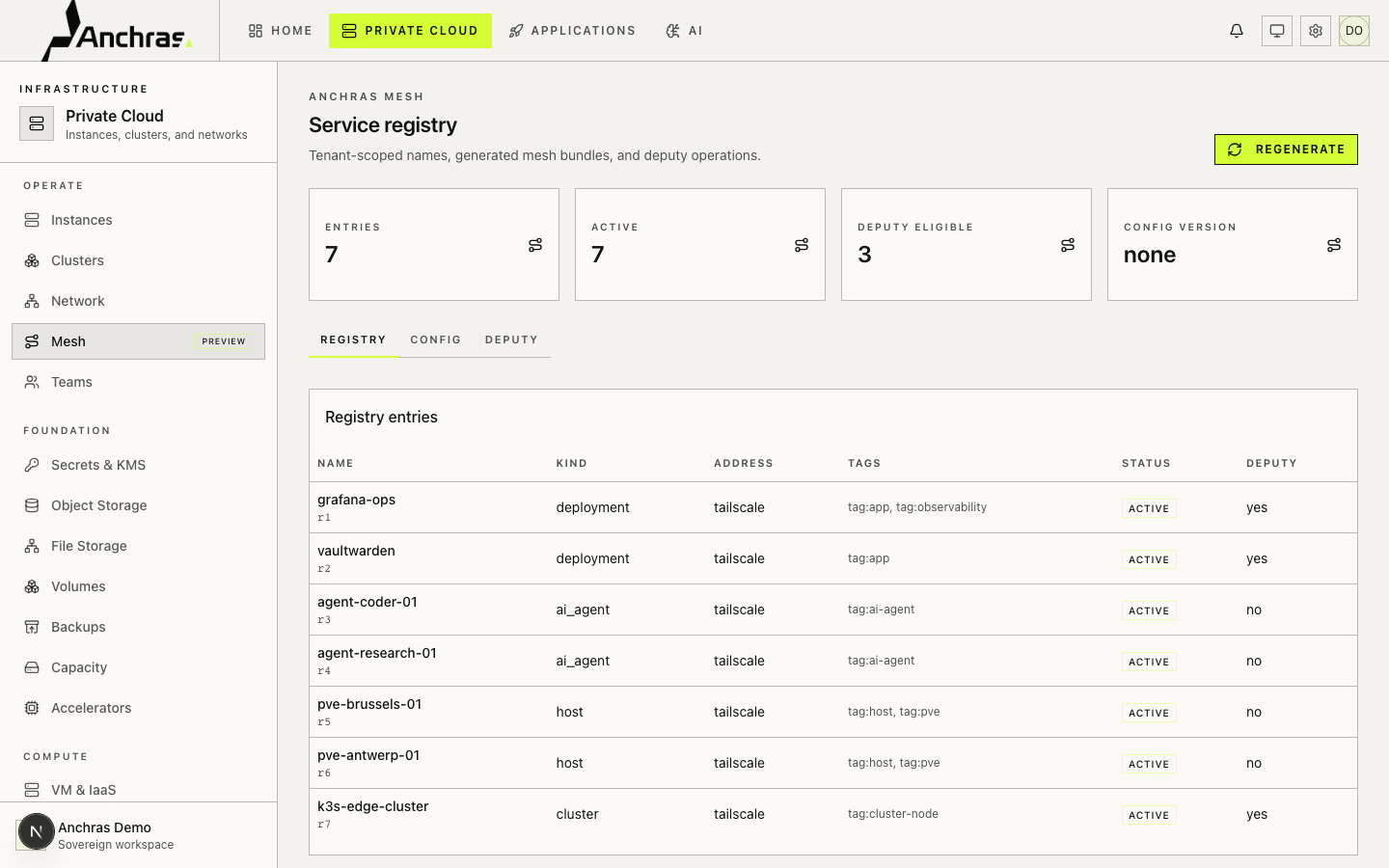This screenshot has height=868, width=1389.
Task: Click the mesh icon in Active card
Action: (802, 245)
